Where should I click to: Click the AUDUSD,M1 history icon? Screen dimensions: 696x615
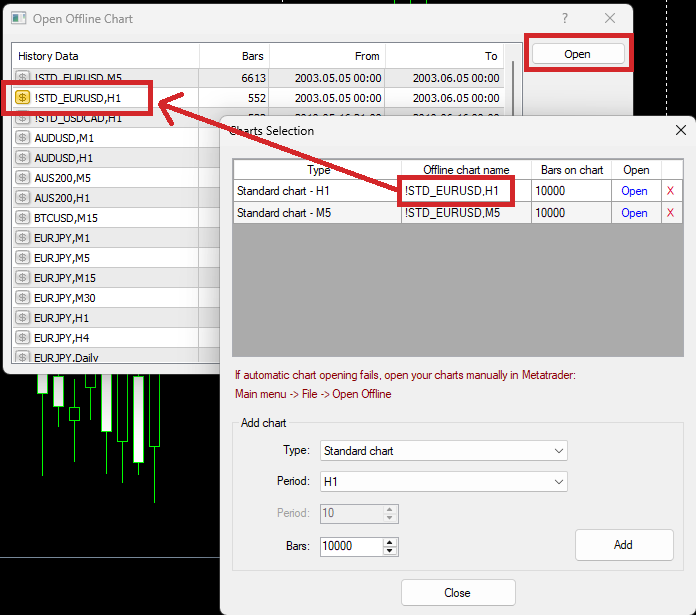22,138
